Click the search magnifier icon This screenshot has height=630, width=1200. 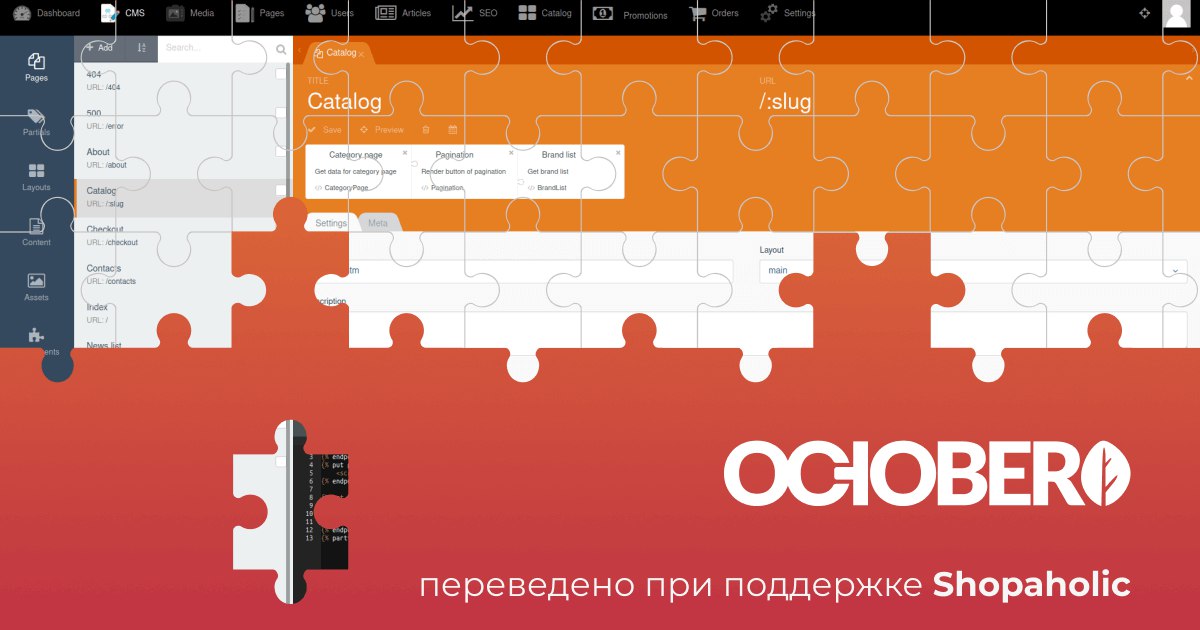point(281,48)
